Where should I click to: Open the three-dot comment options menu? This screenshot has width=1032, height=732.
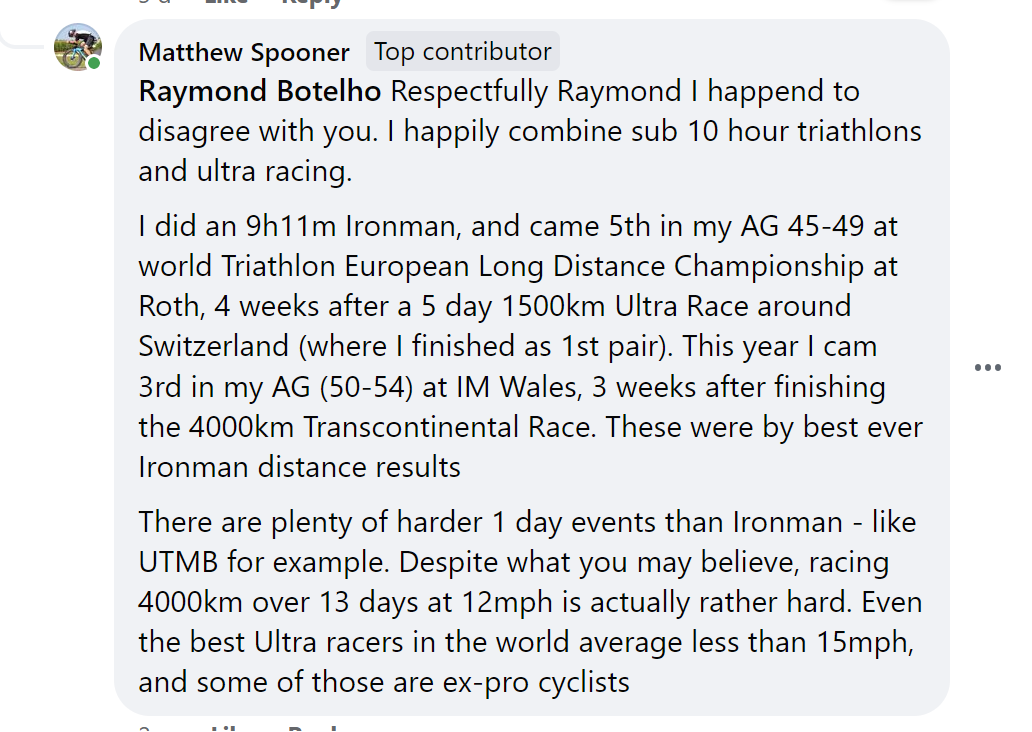click(987, 367)
